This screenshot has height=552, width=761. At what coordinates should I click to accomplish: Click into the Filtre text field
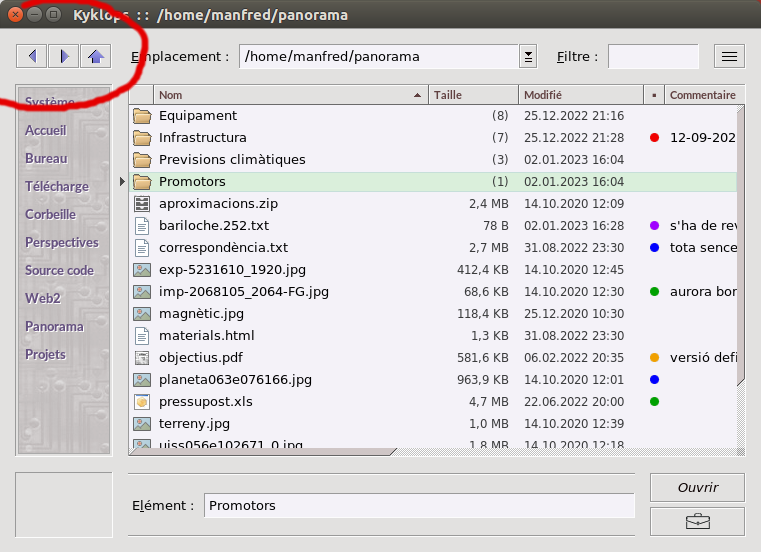coord(652,57)
